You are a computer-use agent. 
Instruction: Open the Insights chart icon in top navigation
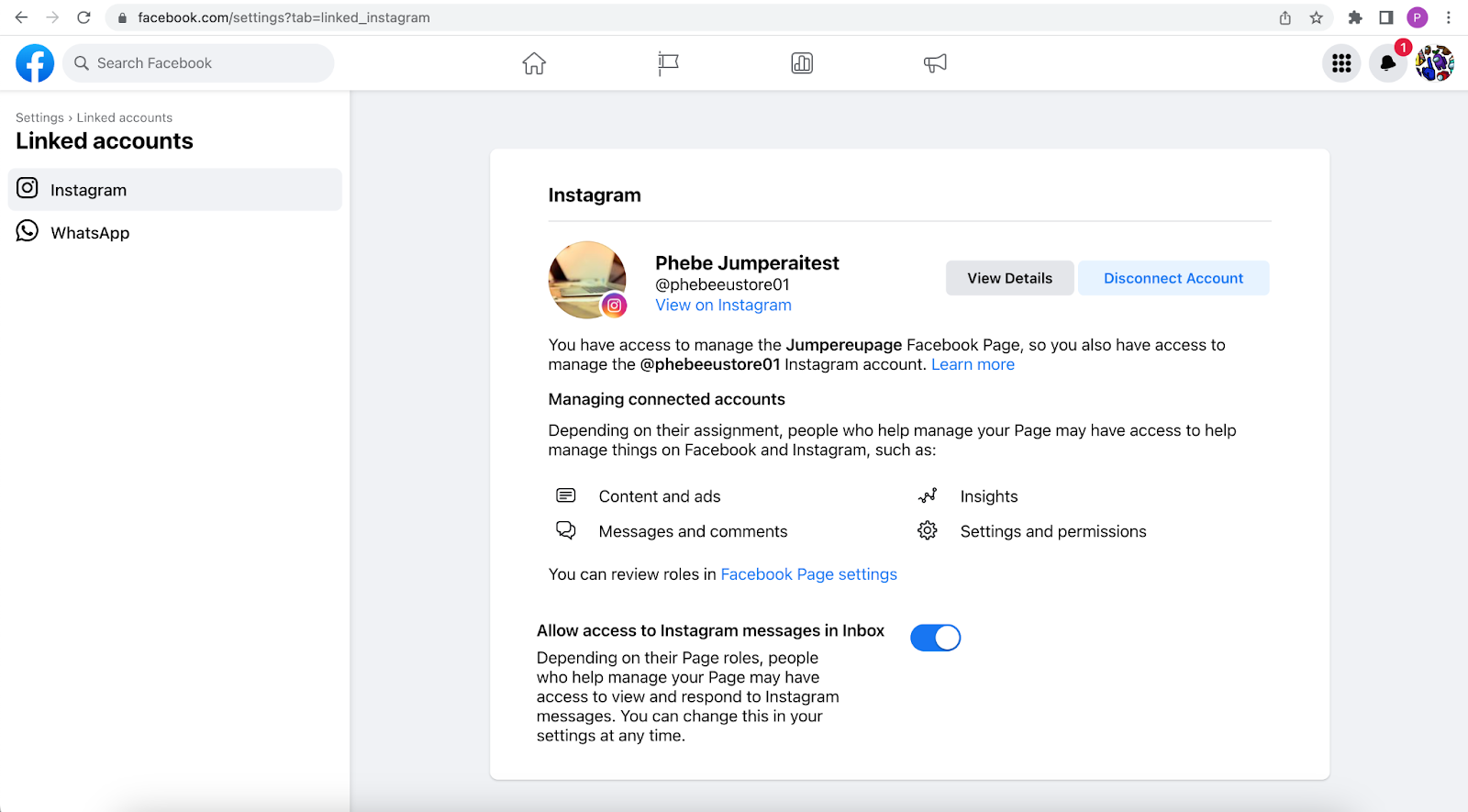[802, 63]
